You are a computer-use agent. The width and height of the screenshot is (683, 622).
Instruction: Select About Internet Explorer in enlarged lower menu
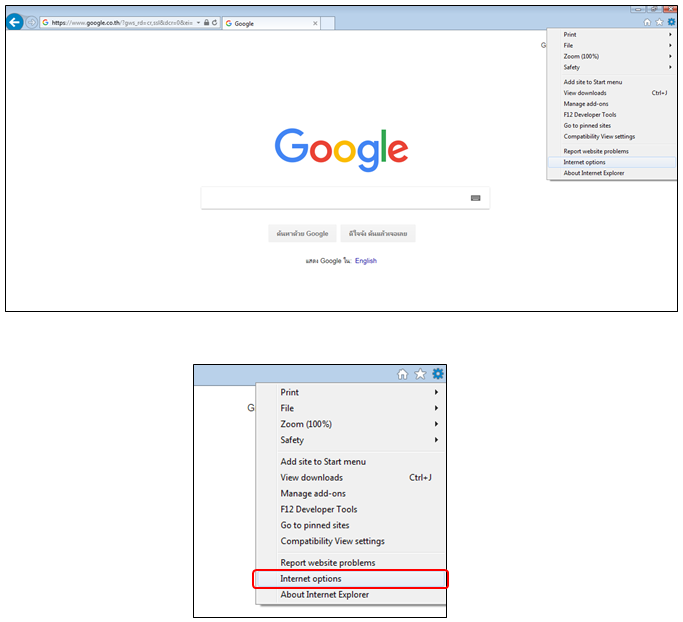[x=351, y=595]
